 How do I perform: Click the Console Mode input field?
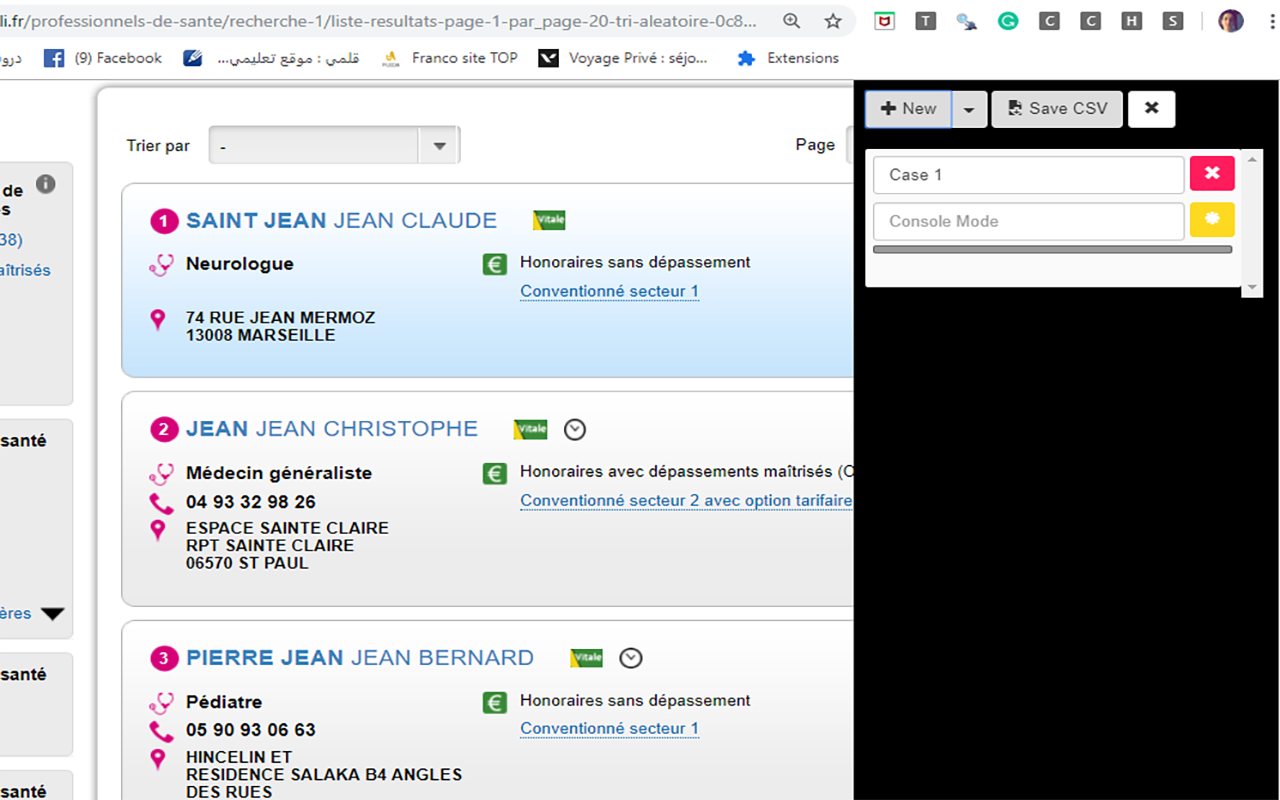pyautogui.click(x=1028, y=222)
